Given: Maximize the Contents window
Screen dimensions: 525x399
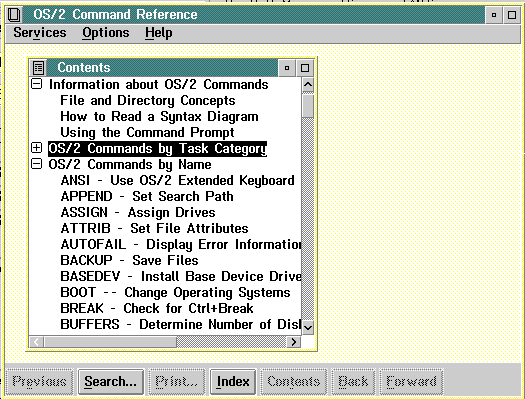Looking at the screenshot, I should click(x=305, y=68).
